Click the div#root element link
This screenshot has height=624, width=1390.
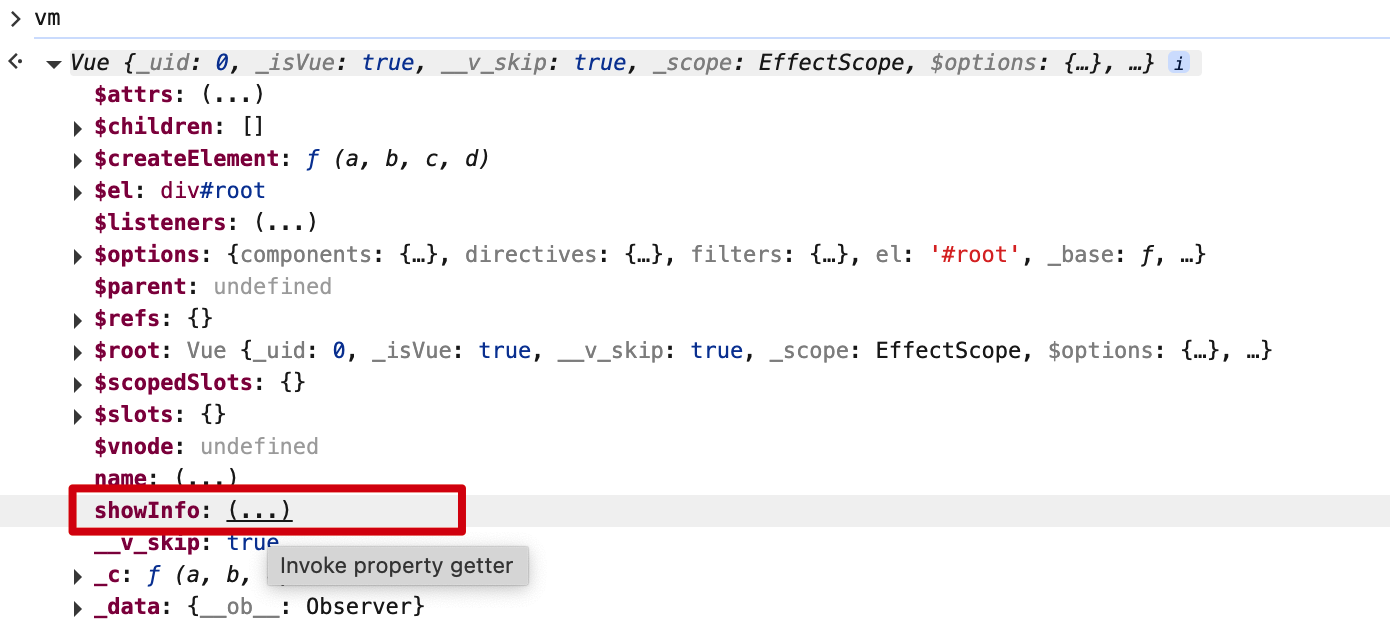[212, 190]
